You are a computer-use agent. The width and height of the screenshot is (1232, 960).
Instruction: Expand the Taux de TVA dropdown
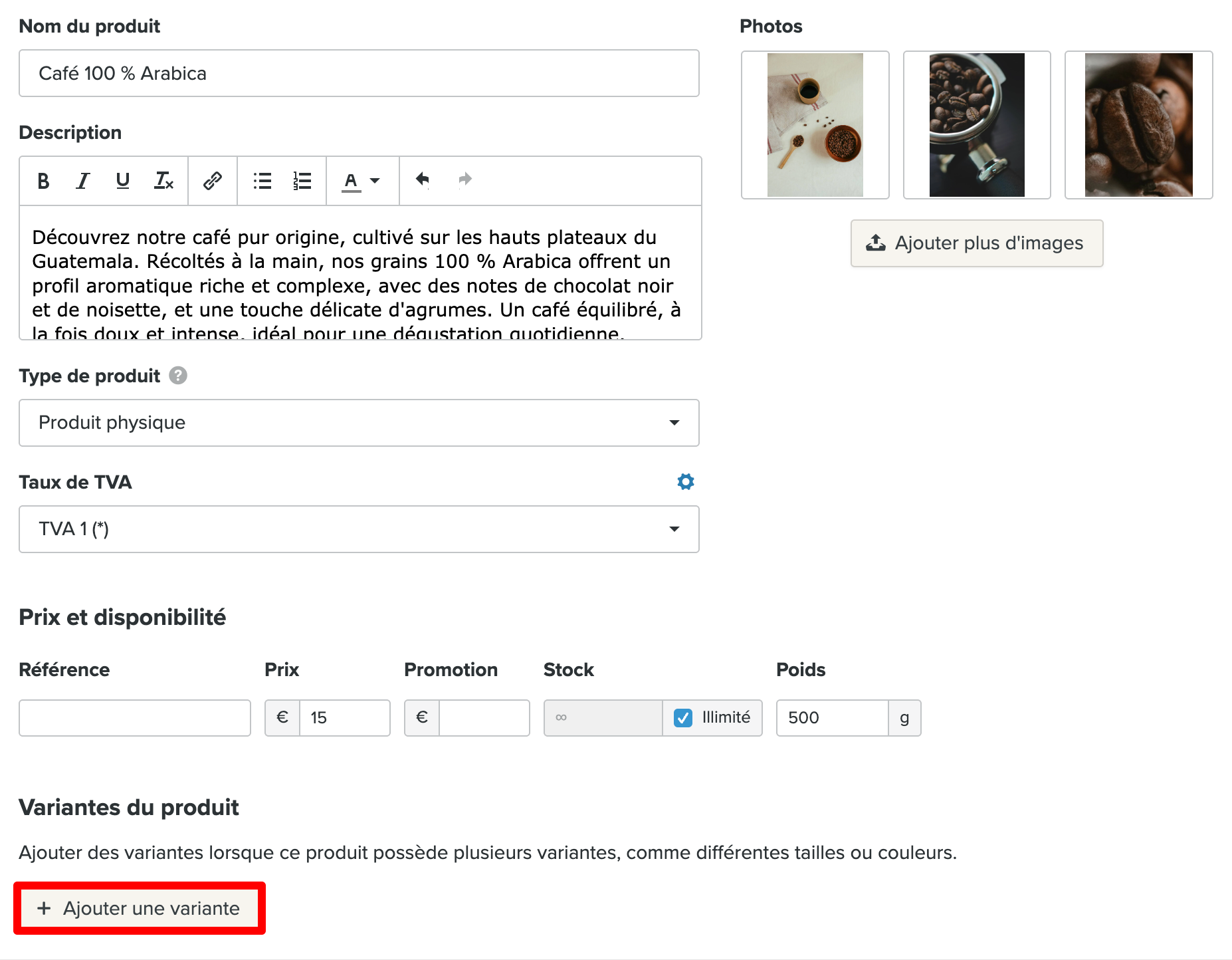click(359, 529)
